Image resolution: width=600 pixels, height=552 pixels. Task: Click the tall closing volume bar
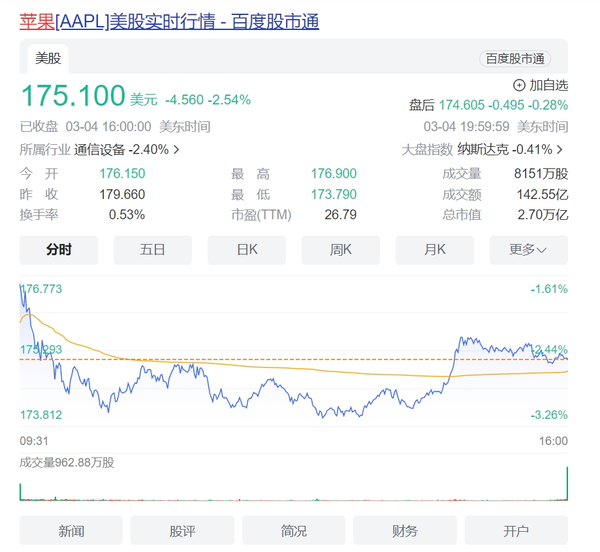pos(567,484)
